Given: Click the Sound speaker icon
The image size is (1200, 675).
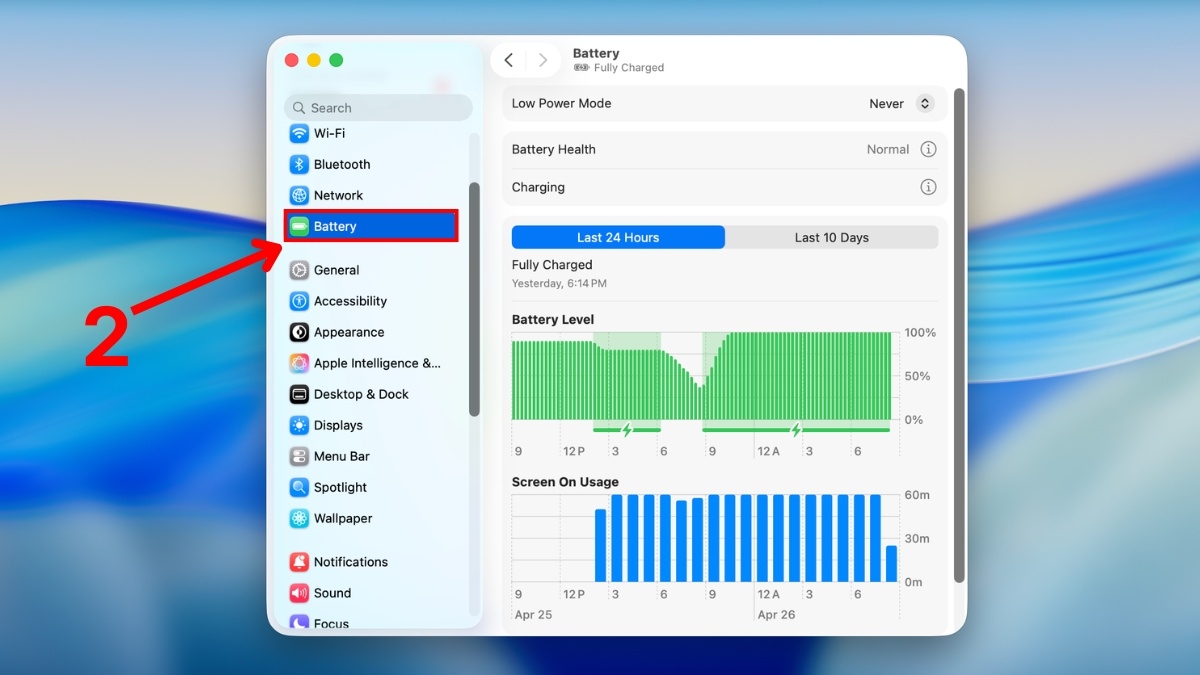Looking at the screenshot, I should click(299, 593).
